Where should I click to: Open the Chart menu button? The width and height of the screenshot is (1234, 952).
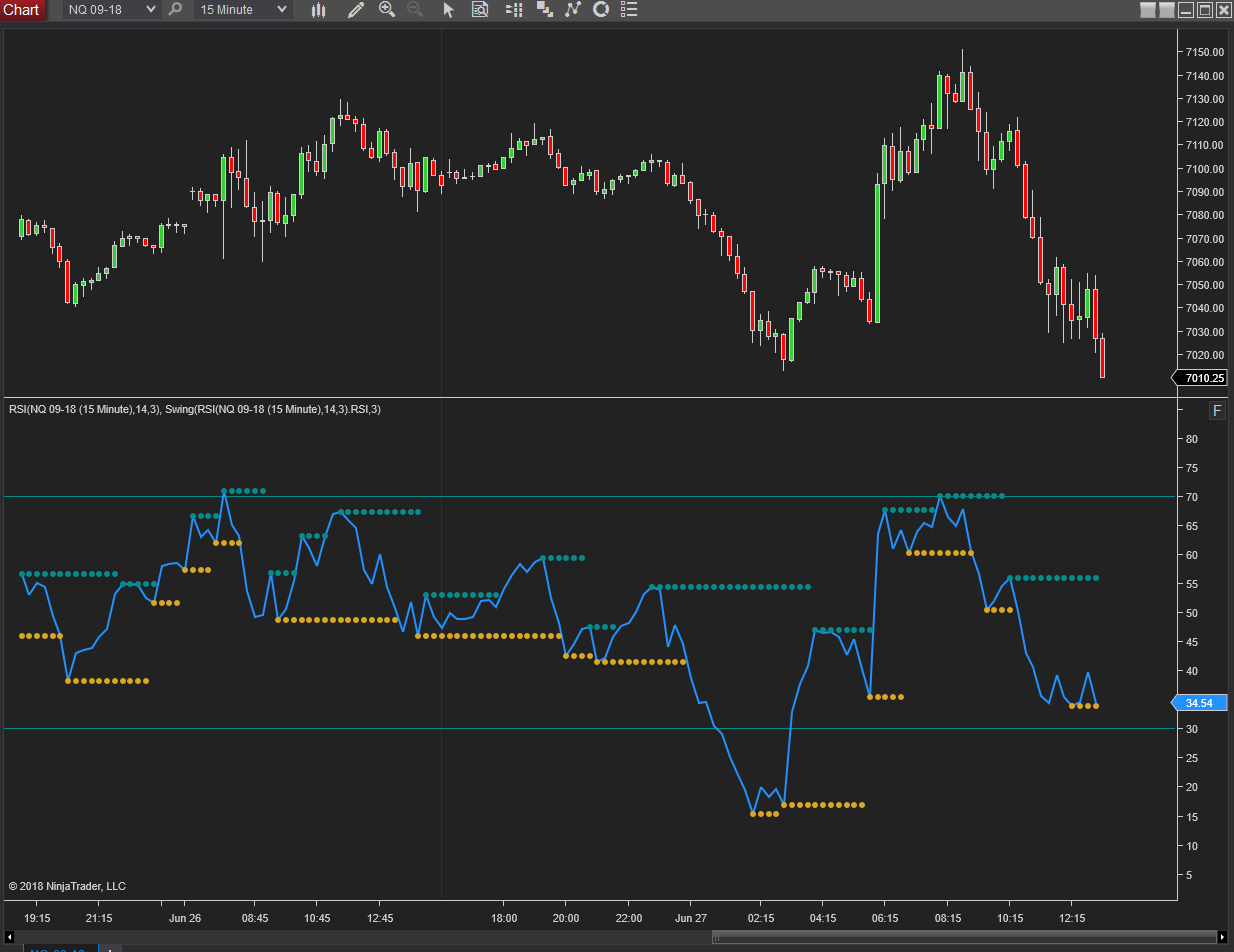(22, 10)
